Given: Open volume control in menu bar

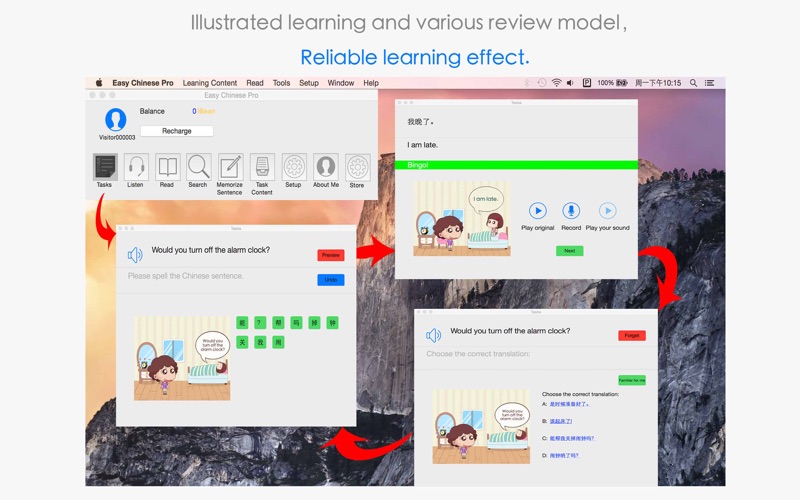Looking at the screenshot, I should 570,83.
